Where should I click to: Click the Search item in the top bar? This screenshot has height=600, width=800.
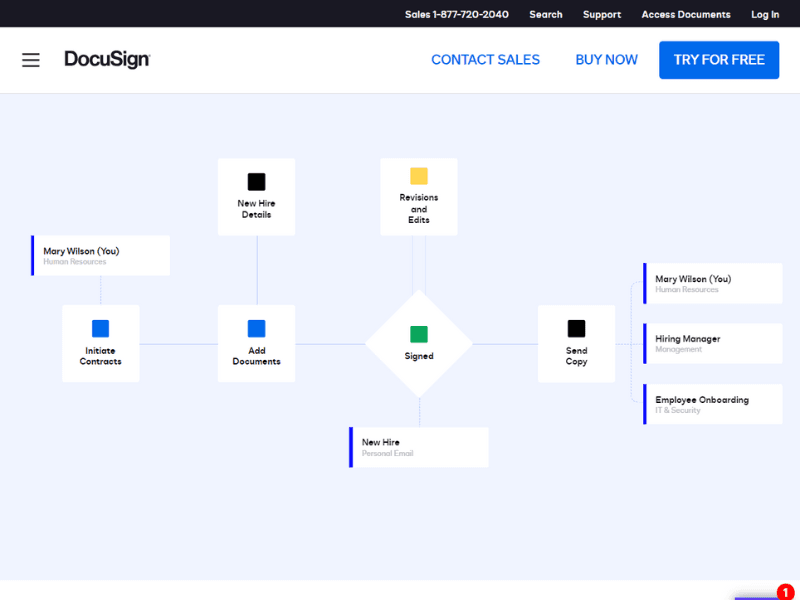coord(545,14)
